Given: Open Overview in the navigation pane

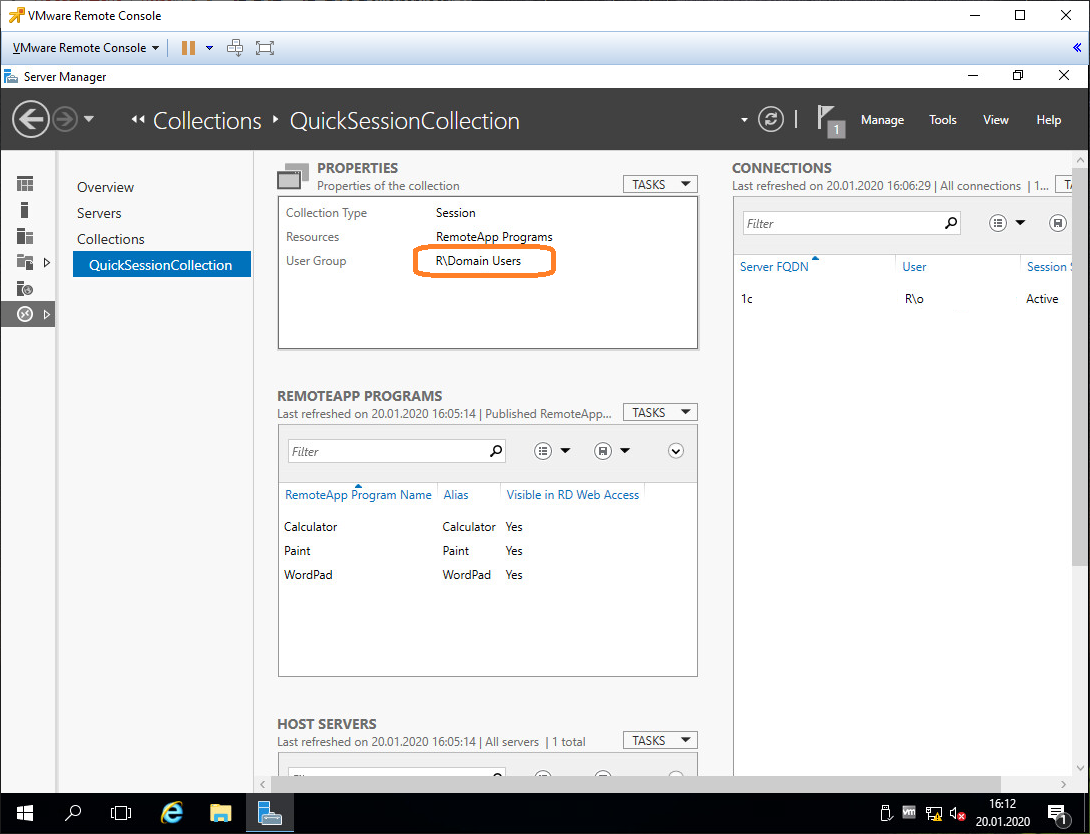Looking at the screenshot, I should [105, 187].
